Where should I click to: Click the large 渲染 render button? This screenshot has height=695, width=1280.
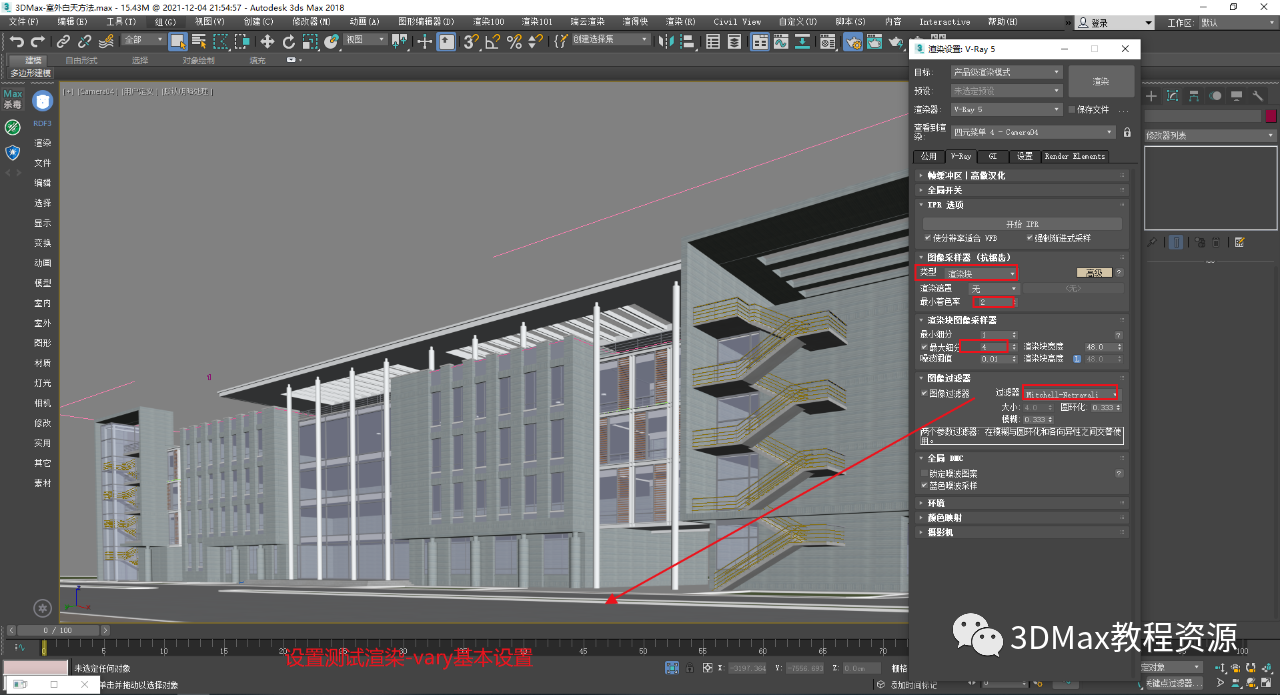click(1101, 82)
